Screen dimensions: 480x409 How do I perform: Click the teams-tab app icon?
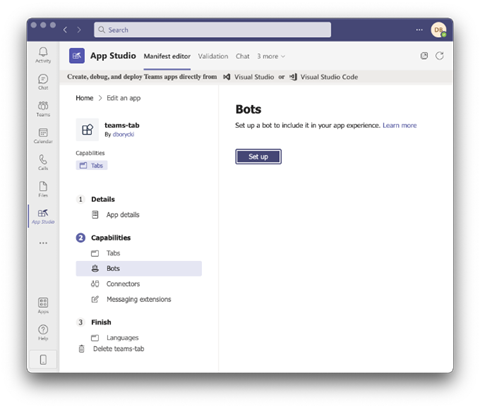pyautogui.click(x=87, y=129)
